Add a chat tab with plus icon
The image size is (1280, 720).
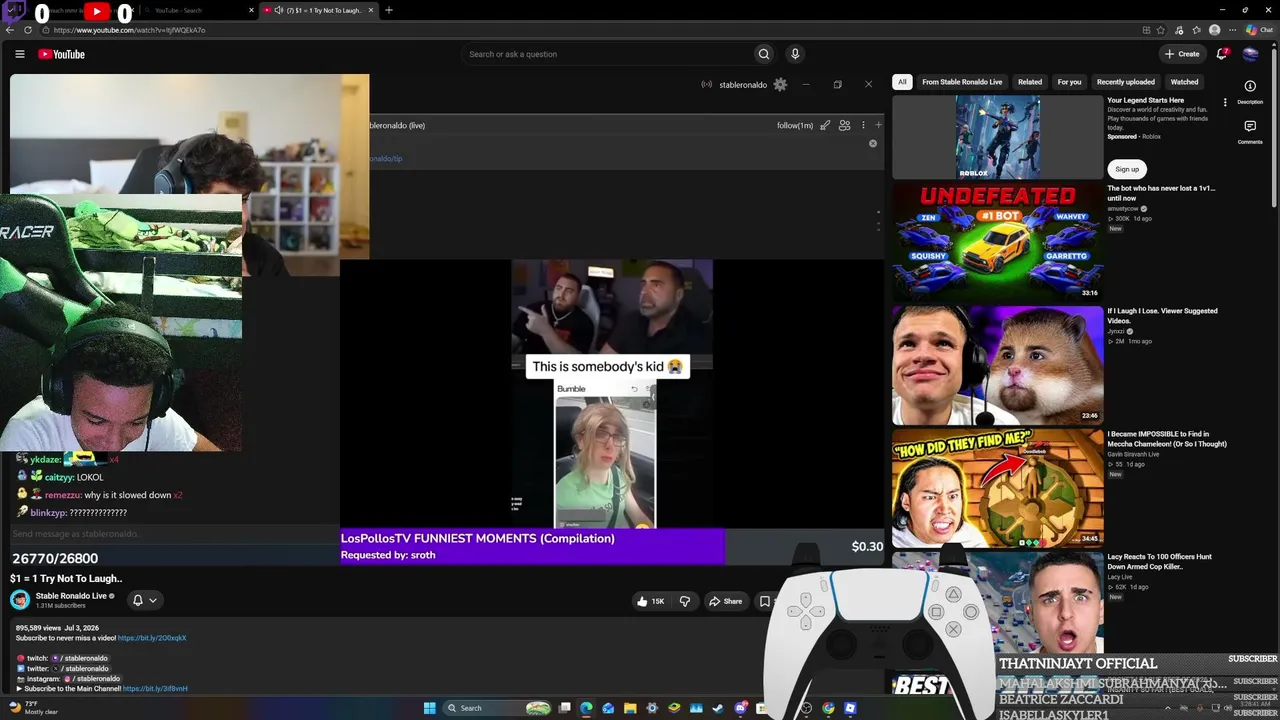click(878, 125)
